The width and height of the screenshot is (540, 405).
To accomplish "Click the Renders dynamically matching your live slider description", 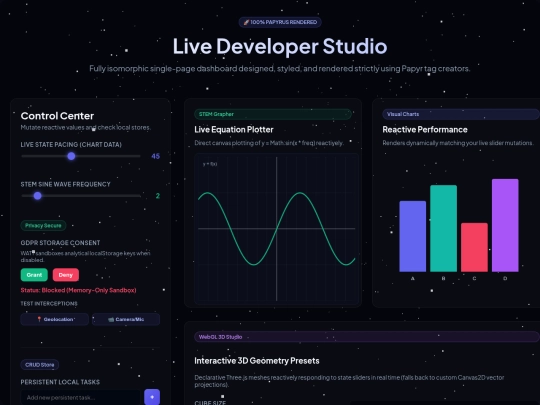I will pyautogui.click(x=458, y=143).
